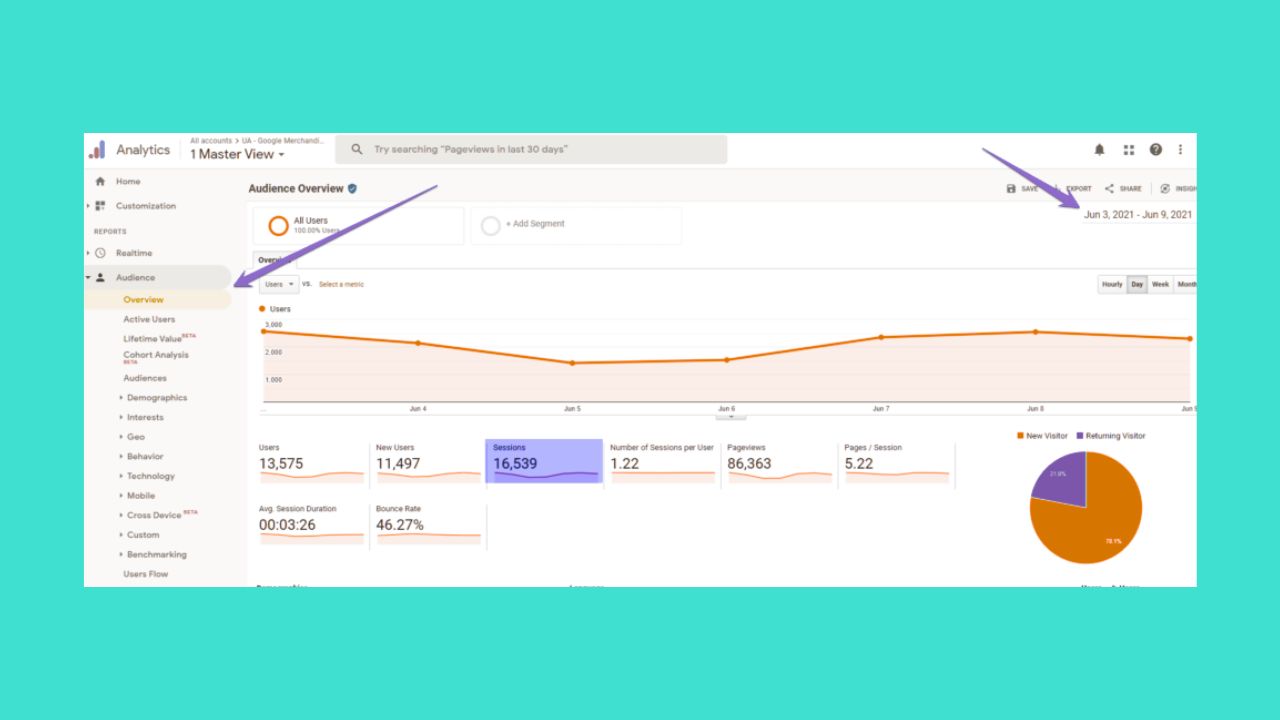Switch chart to Day view
The image size is (1280, 720).
[1137, 284]
